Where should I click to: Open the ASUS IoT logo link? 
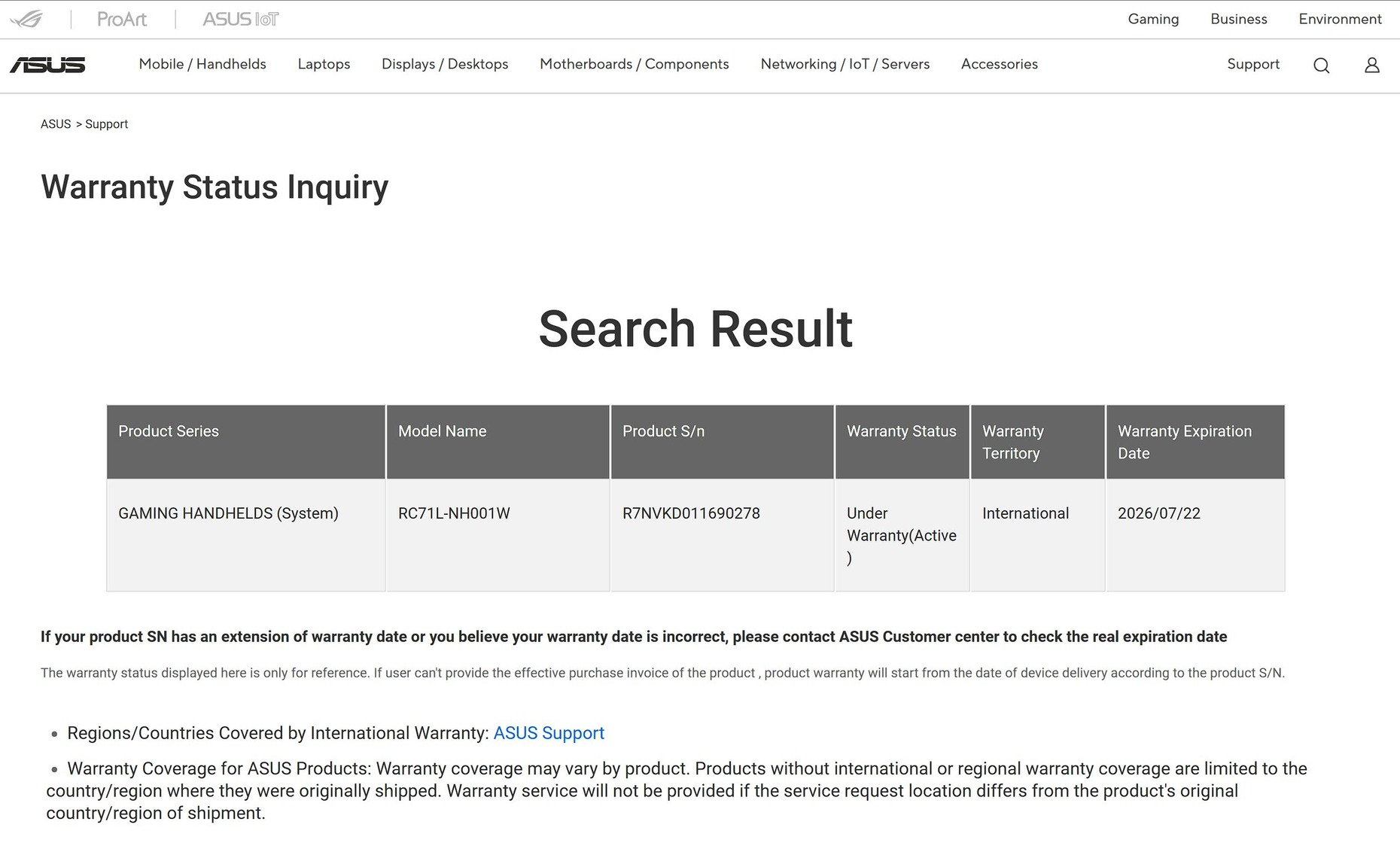(240, 19)
